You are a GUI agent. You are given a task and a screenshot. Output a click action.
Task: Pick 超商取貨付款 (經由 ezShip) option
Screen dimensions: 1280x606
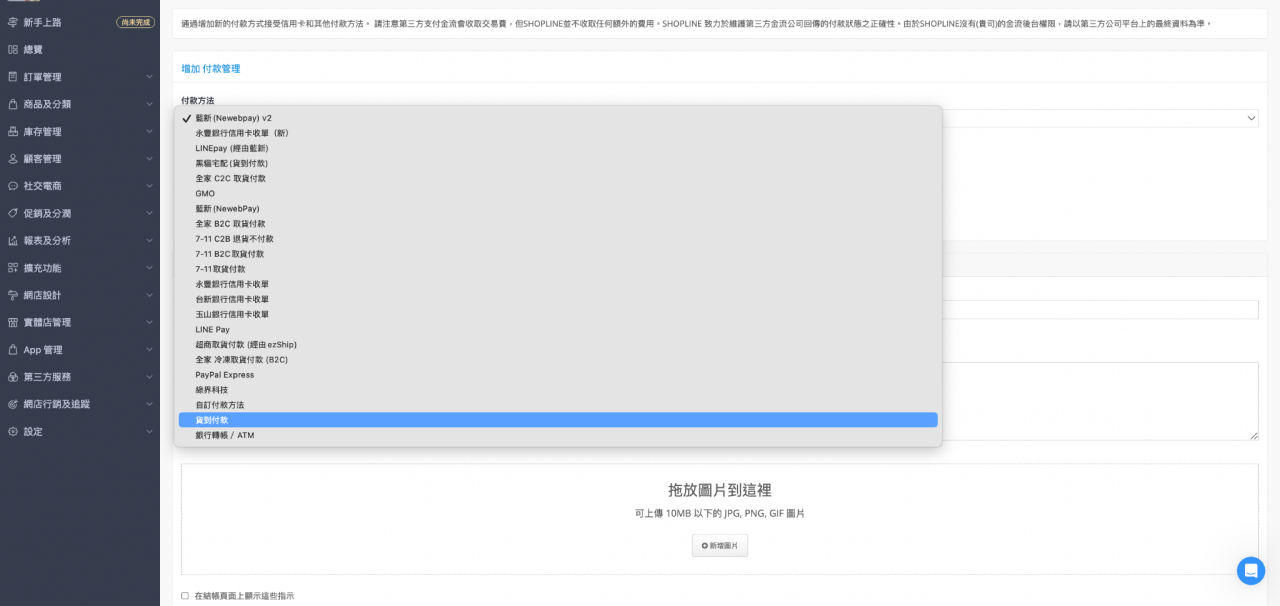click(558, 344)
